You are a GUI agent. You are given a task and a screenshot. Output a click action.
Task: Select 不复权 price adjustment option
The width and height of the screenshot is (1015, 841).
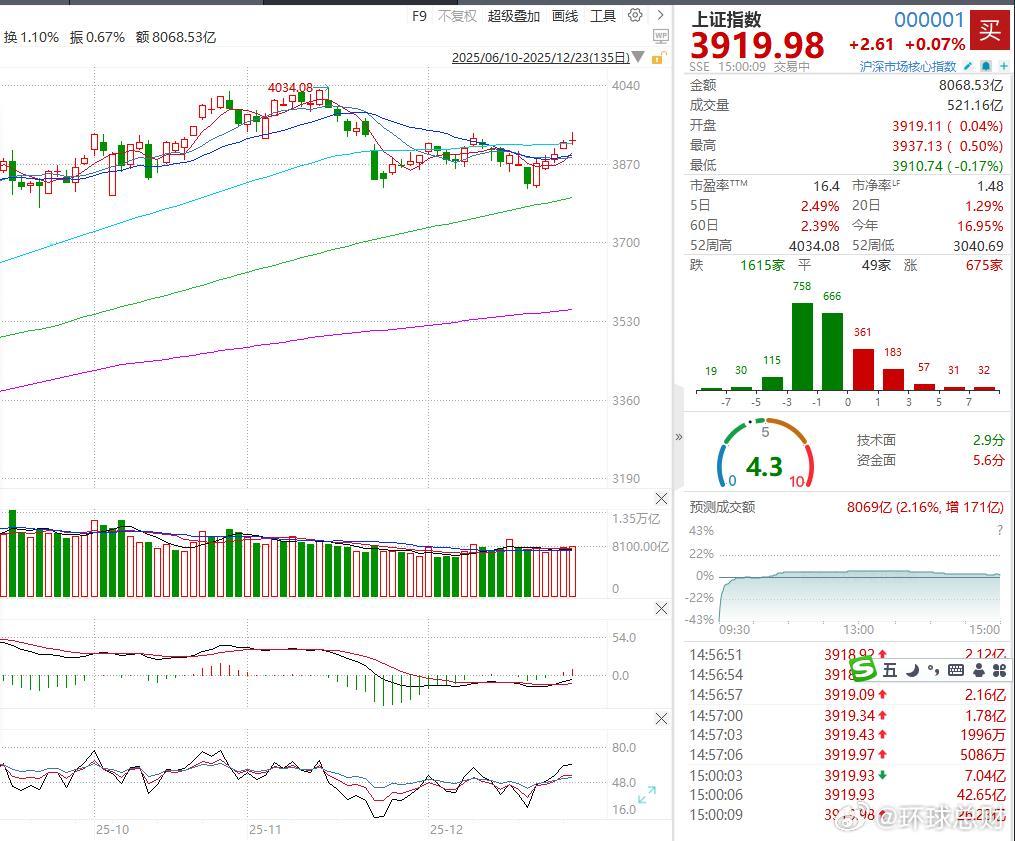coord(457,16)
